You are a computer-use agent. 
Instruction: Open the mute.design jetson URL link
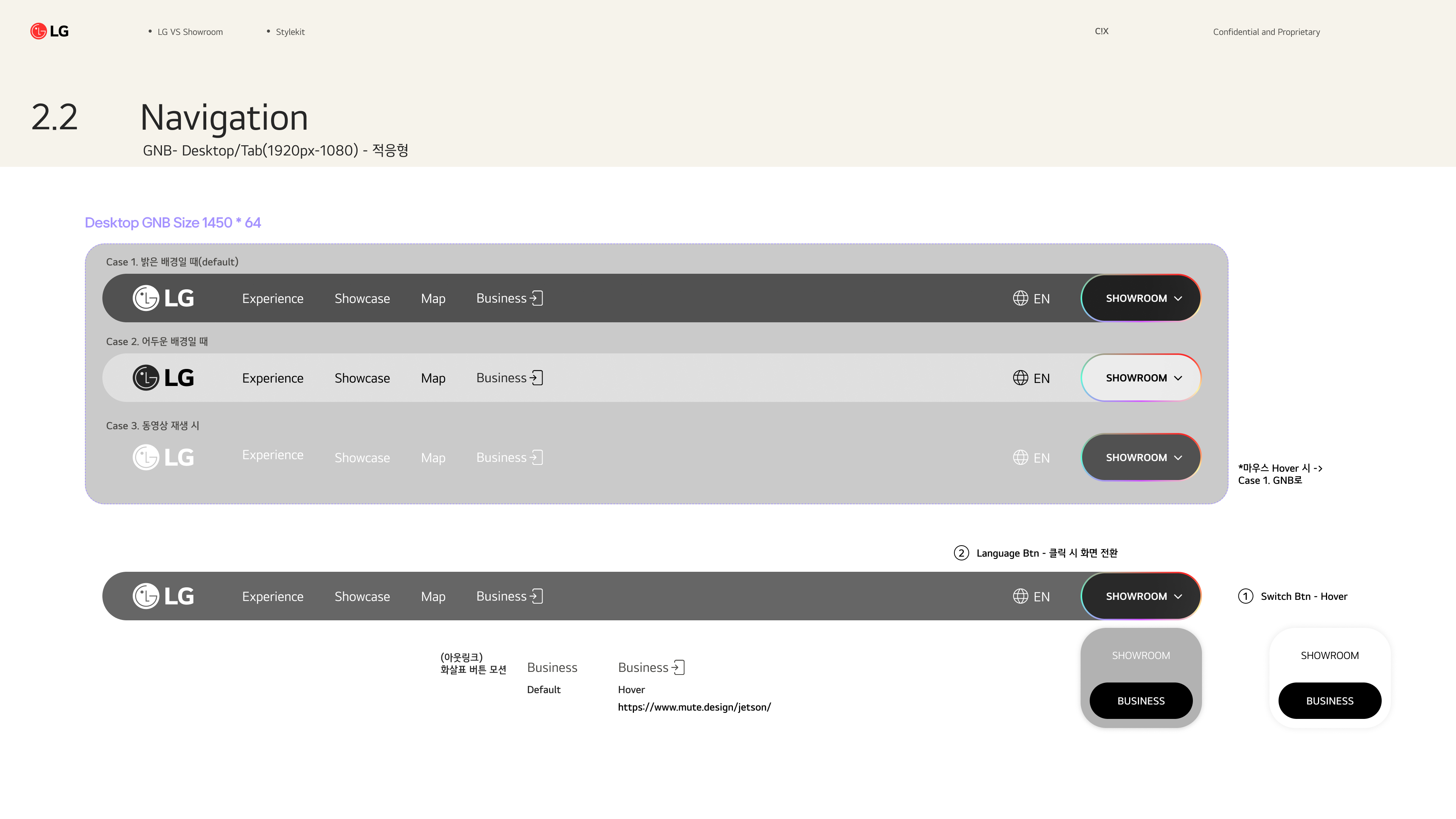pyautogui.click(x=694, y=707)
